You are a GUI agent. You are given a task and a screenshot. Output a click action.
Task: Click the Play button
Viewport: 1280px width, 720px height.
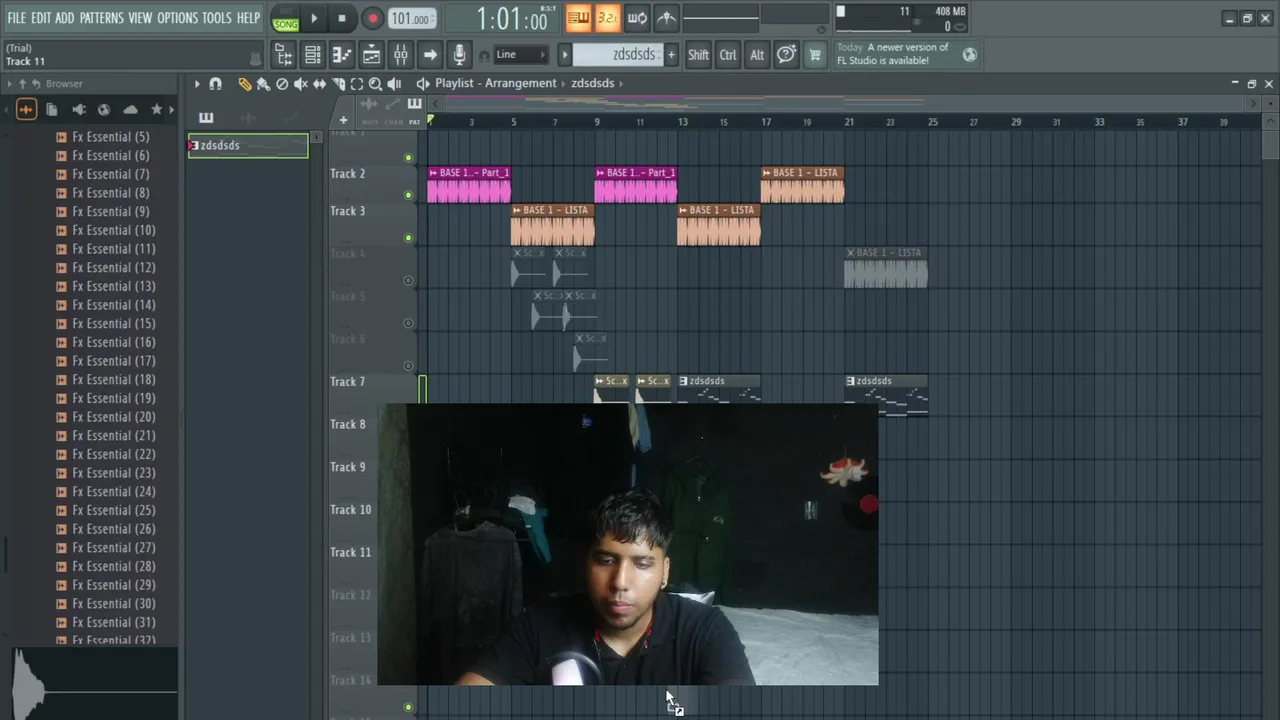pyautogui.click(x=314, y=18)
